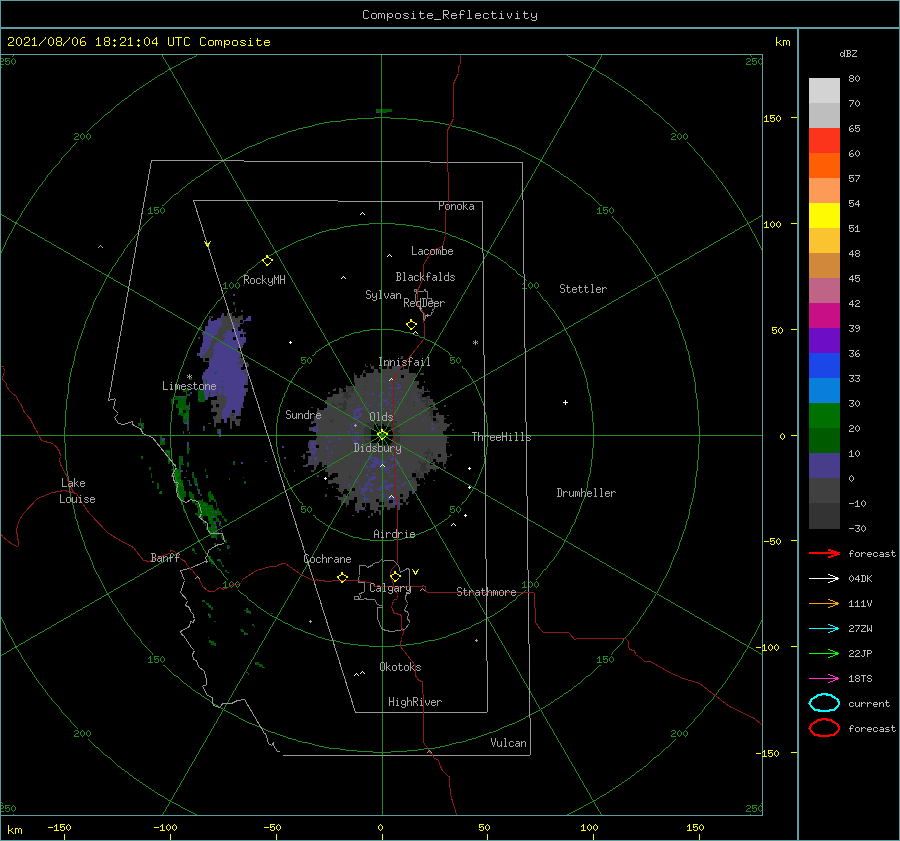
Task: Click the Composite_Reflectivity title
Action: click(x=450, y=15)
